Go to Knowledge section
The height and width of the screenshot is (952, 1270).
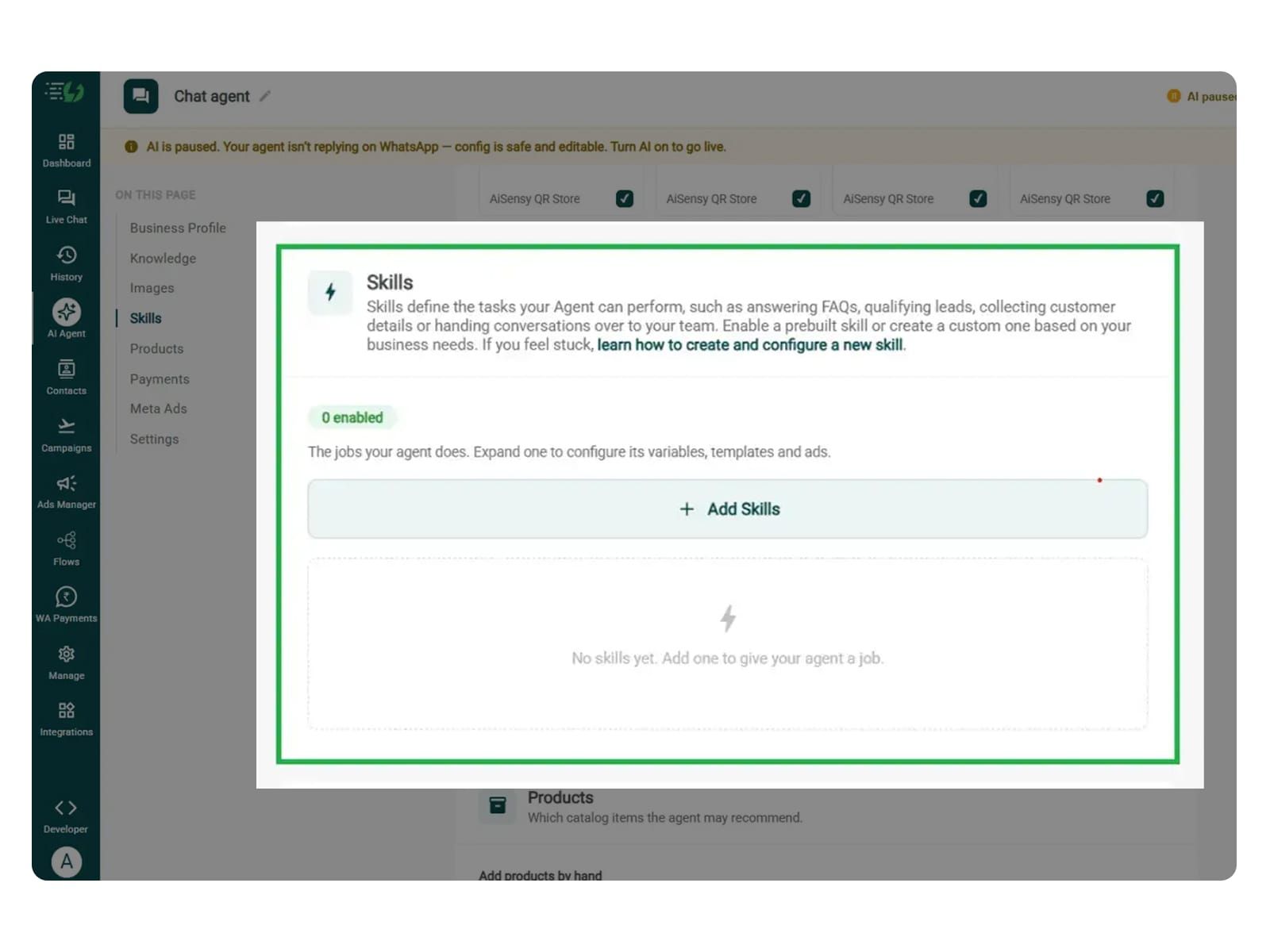click(163, 258)
